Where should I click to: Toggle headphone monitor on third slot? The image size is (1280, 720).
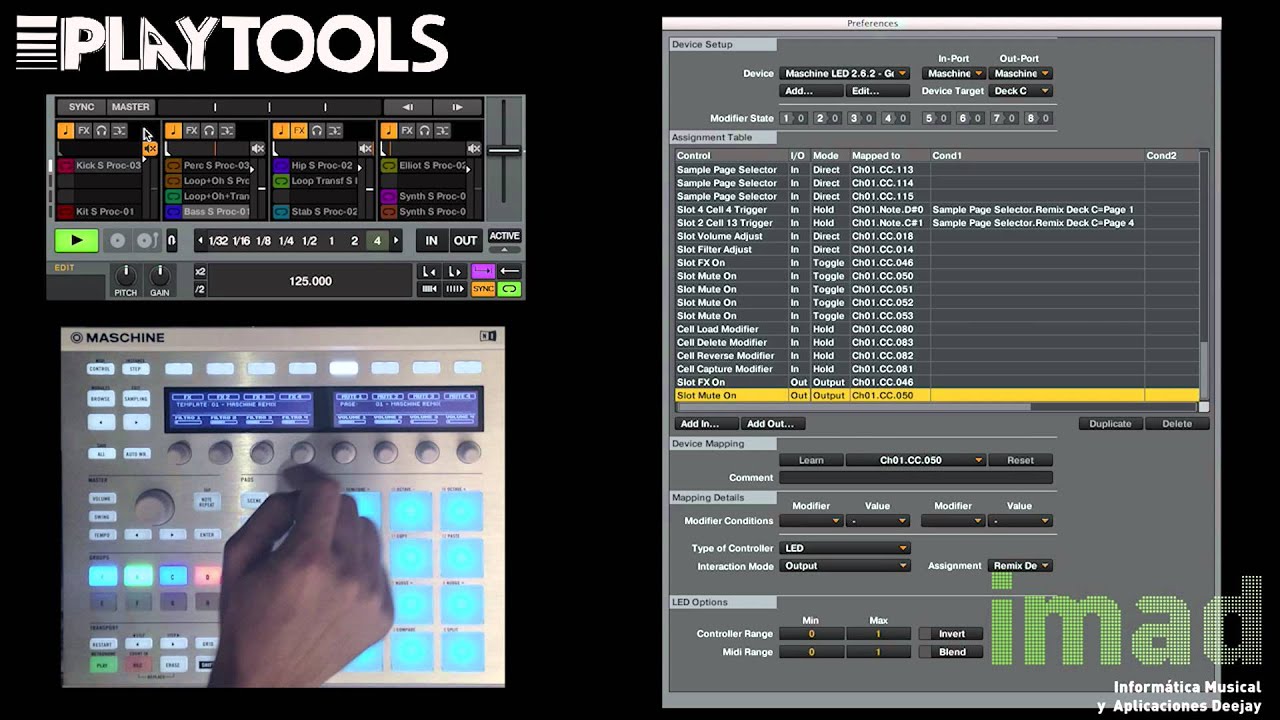[317, 130]
